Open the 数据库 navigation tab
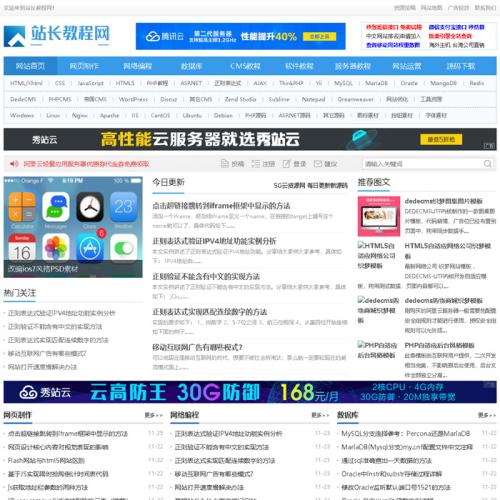Screen dimensions: 500x500 191,66
